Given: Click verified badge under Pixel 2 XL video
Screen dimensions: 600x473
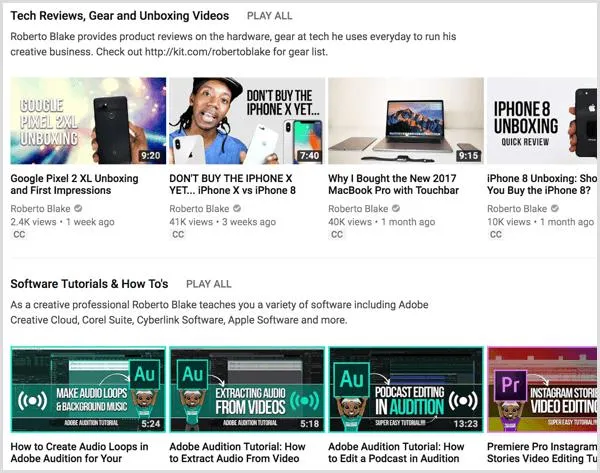Looking at the screenshot, I should coord(78,208).
